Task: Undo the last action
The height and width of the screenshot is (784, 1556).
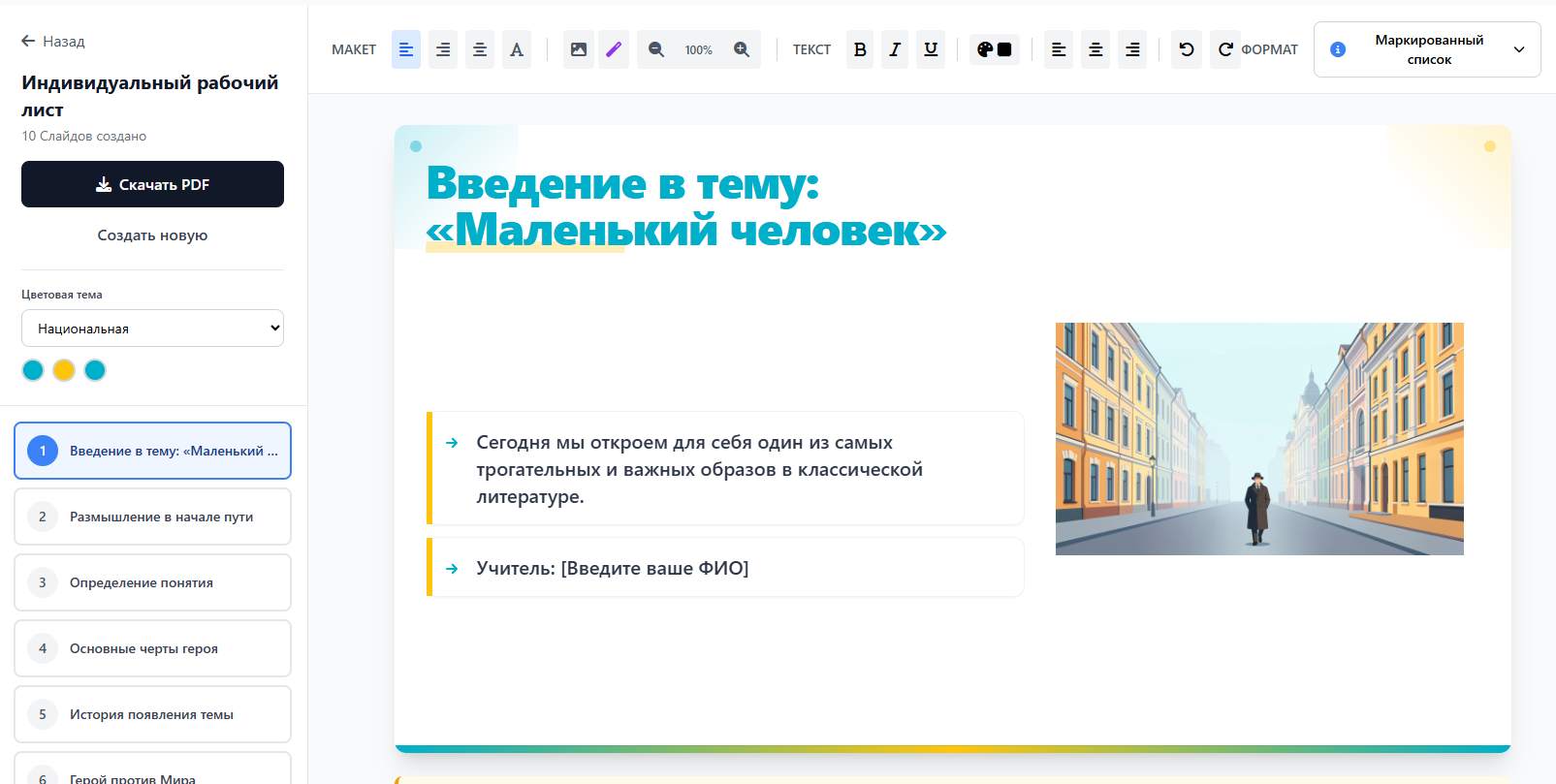Action: 1187,49
